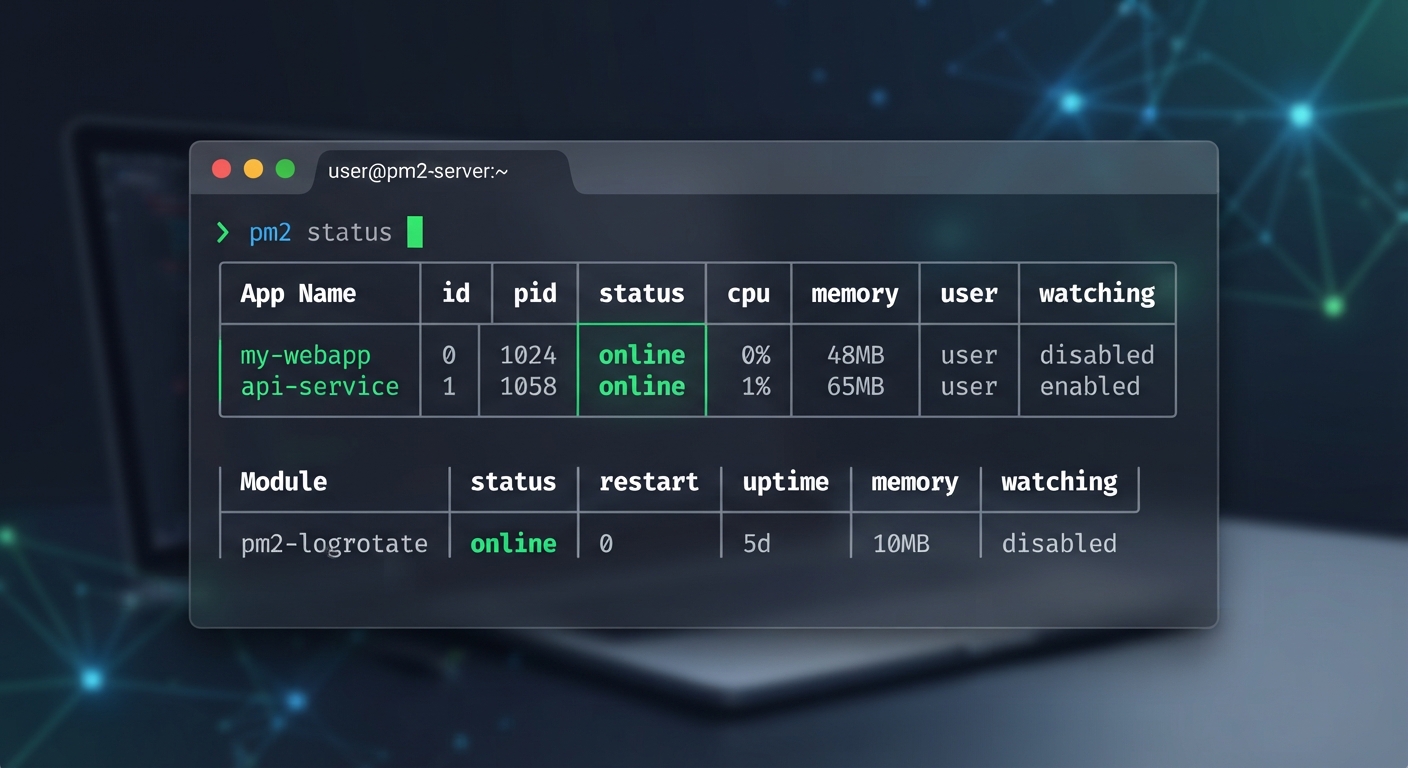Click id 1 of api-service
Viewport: 1408px width, 768px height.
tap(449, 387)
